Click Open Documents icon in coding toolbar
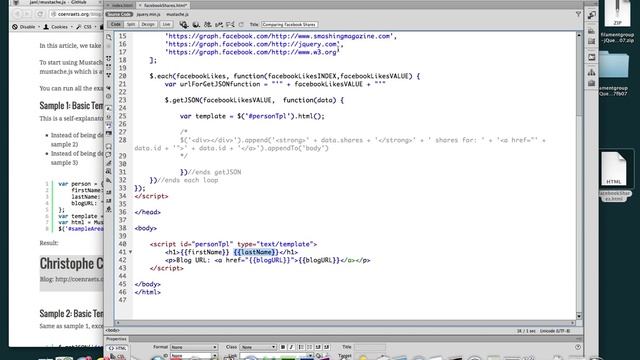640x360 pixels. pos(109,37)
